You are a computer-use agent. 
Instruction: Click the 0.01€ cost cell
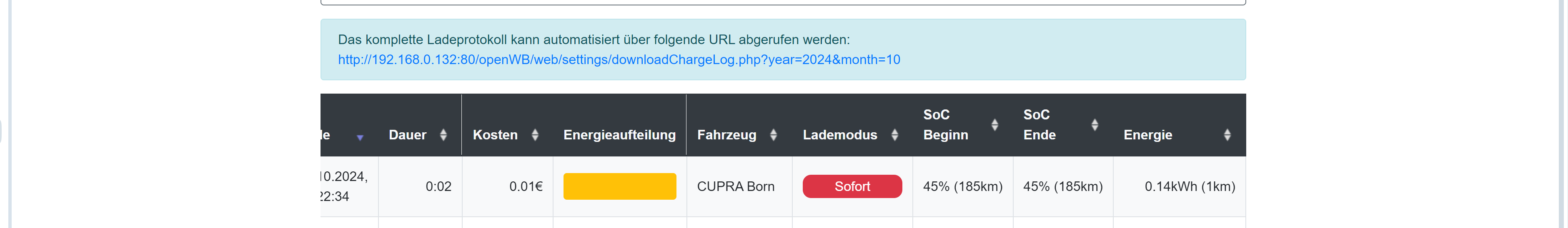point(525,187)
